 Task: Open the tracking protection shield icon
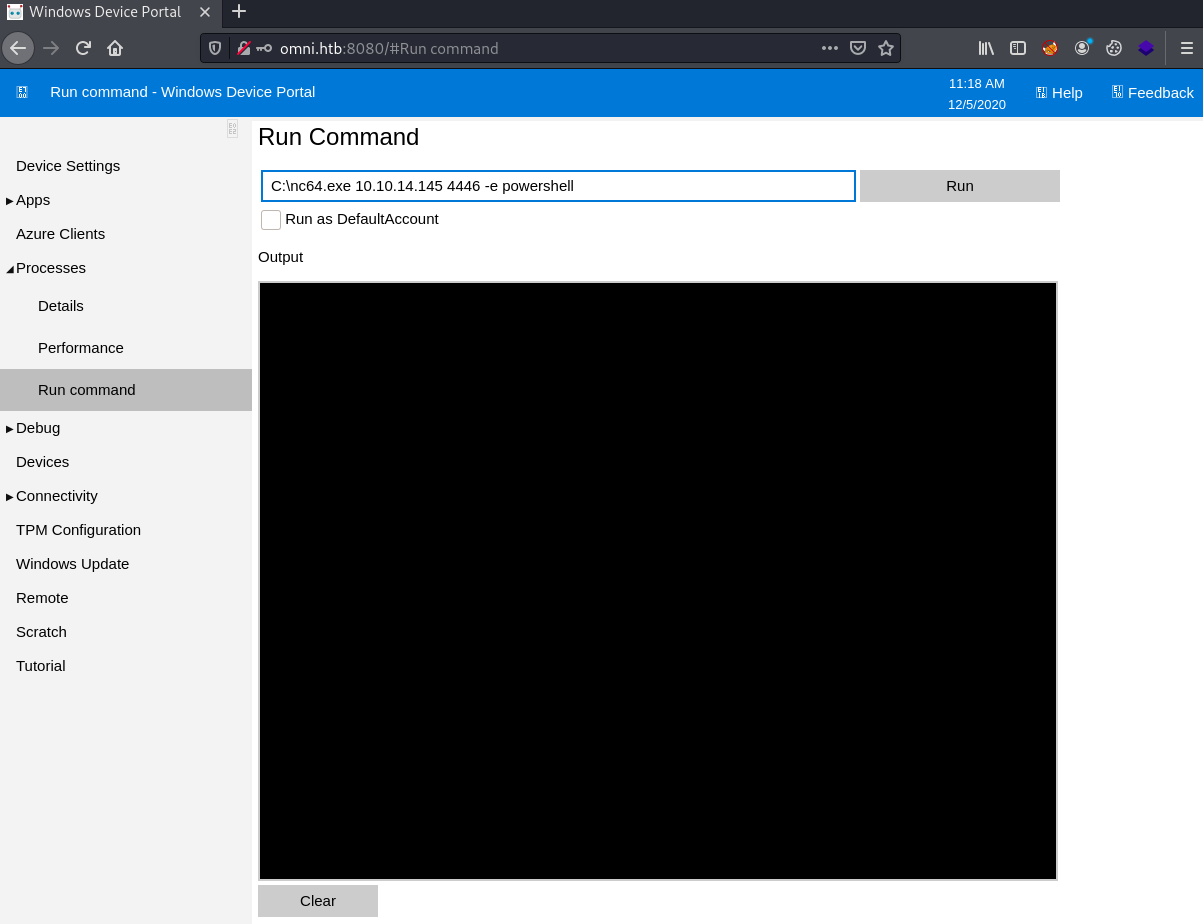tap(214, 47)
